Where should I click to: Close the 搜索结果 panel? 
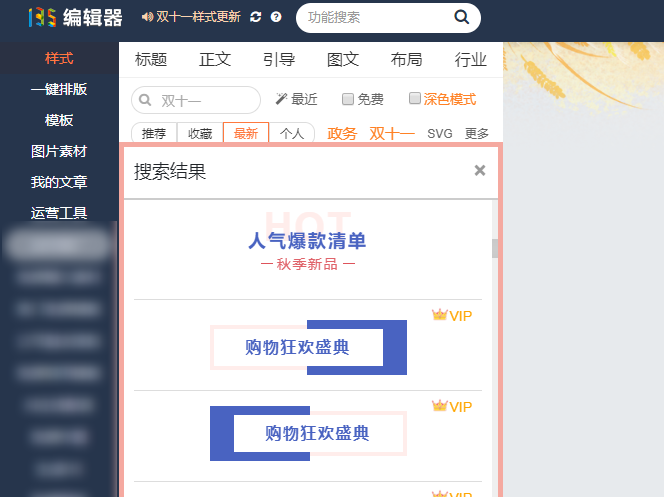pos(480,170)
